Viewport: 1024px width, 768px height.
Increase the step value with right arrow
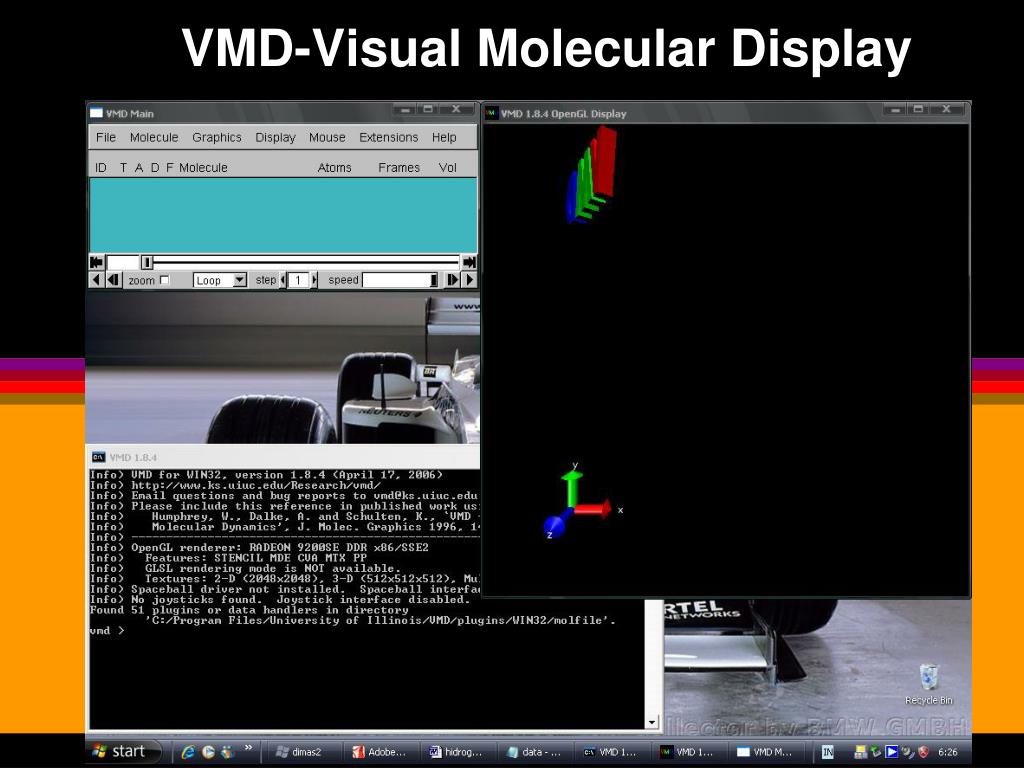click(x=314, y=280)
